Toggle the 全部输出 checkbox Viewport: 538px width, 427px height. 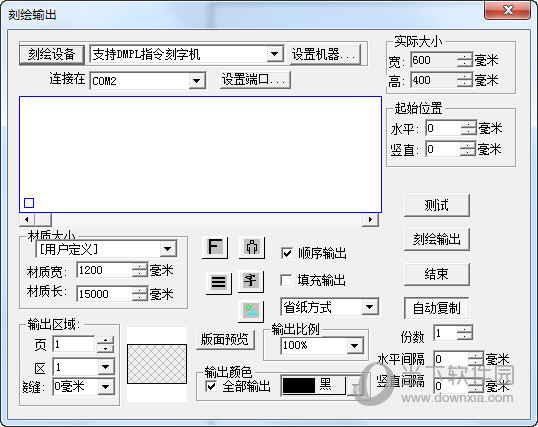[211, 386]
